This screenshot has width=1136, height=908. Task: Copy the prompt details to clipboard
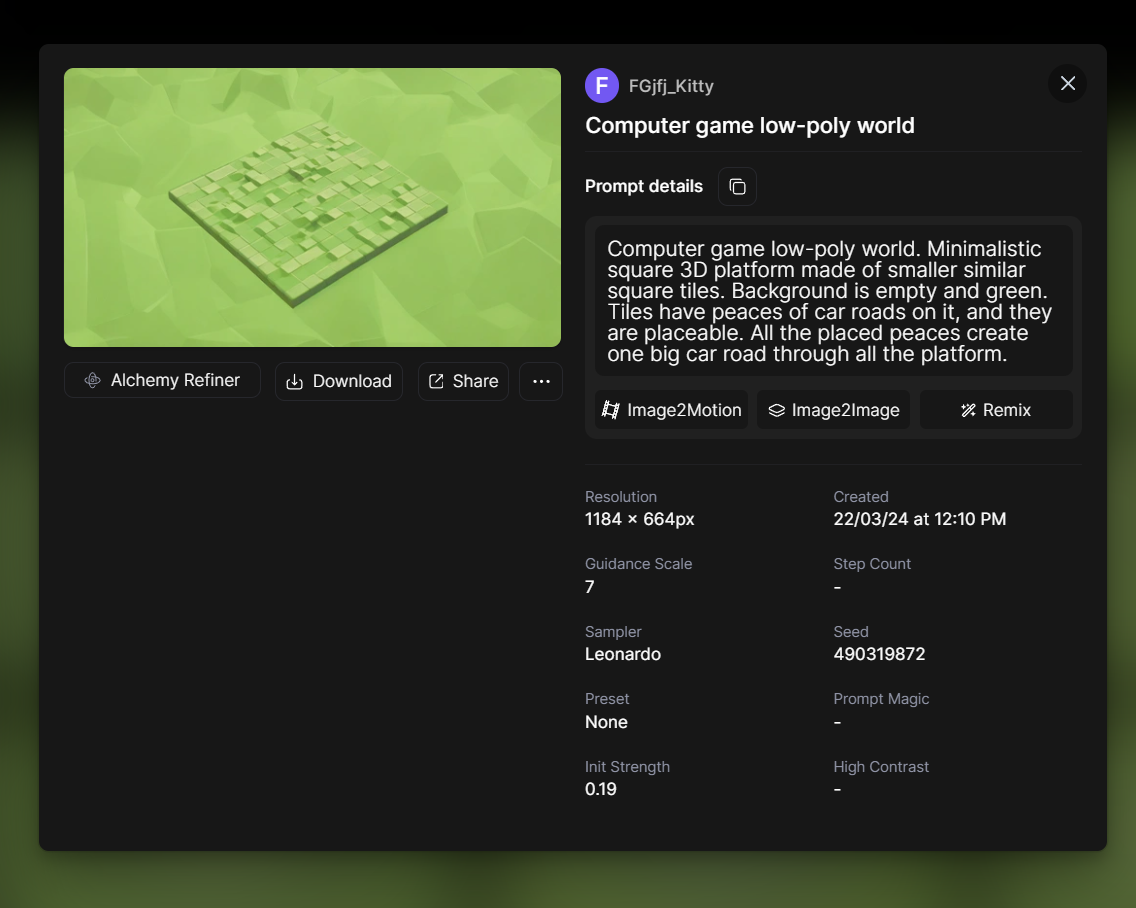click(x=737, y=187)
